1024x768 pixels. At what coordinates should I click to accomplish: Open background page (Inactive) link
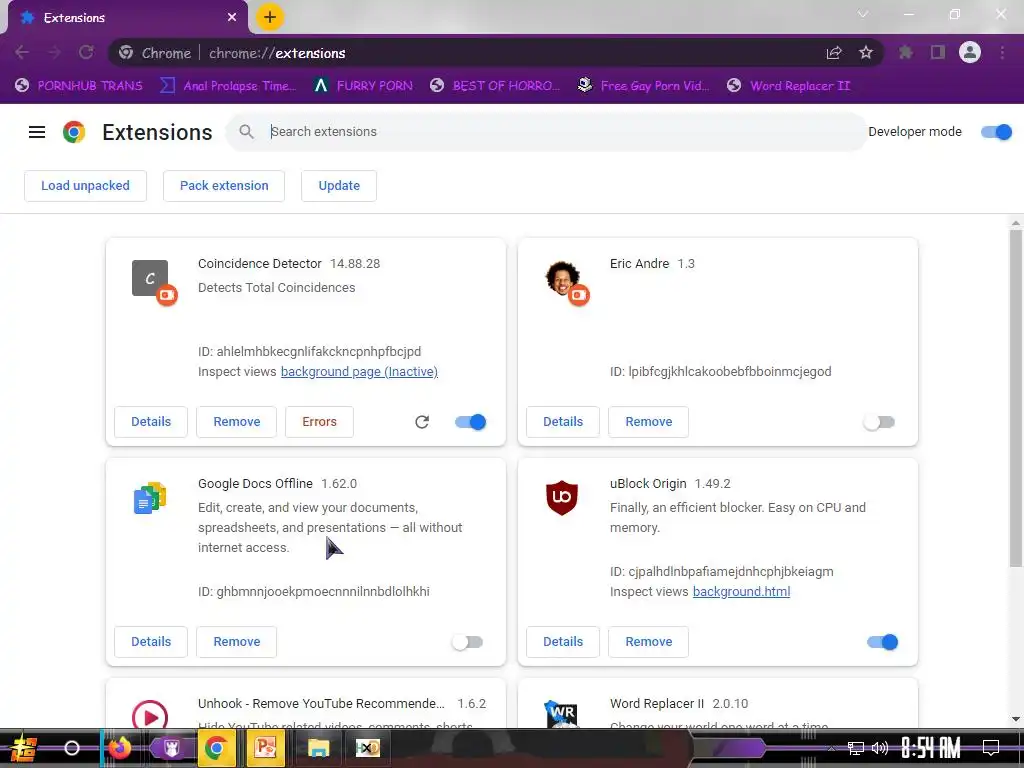pos(359,372)
